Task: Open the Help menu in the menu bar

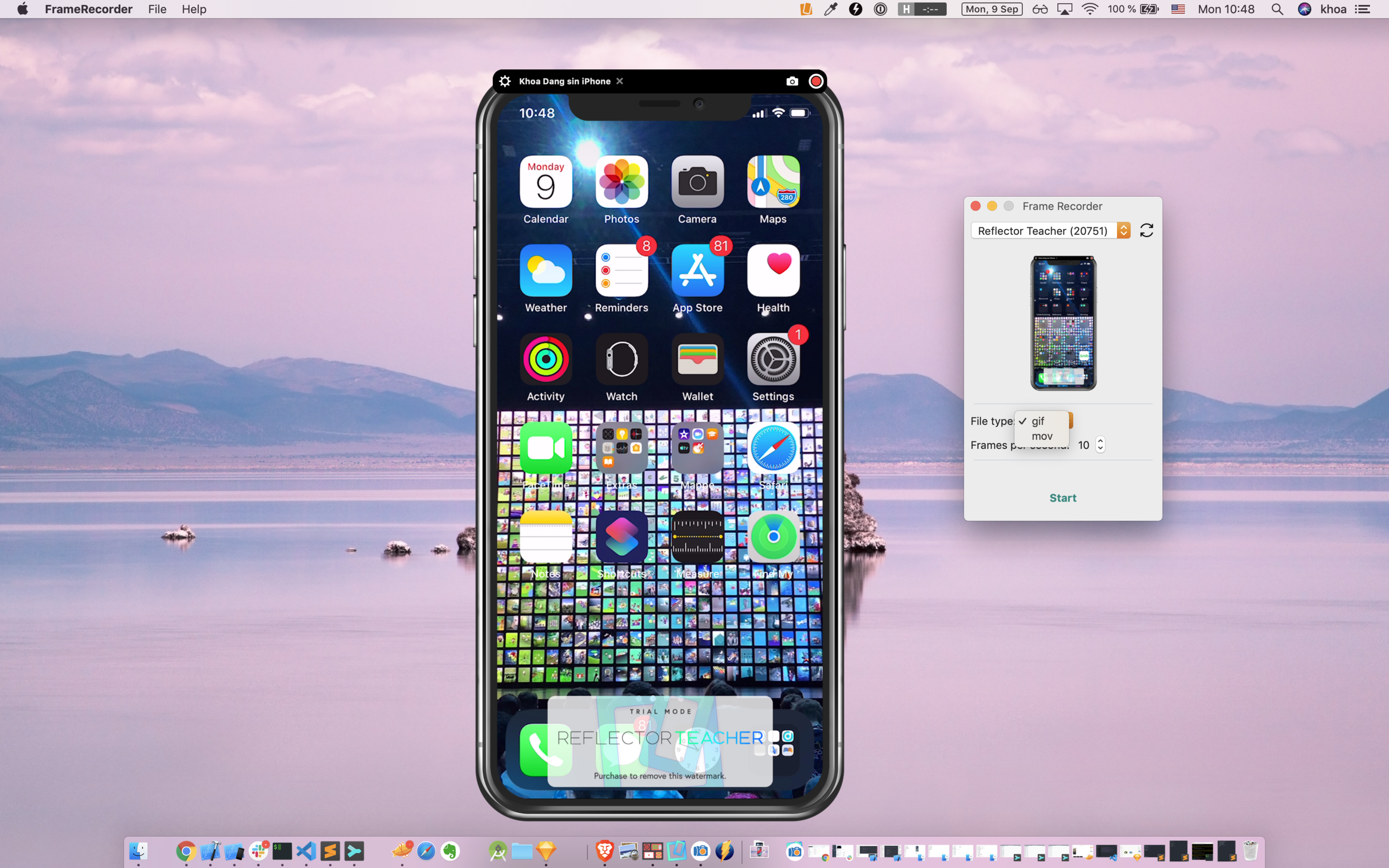Action: point(194,9)
